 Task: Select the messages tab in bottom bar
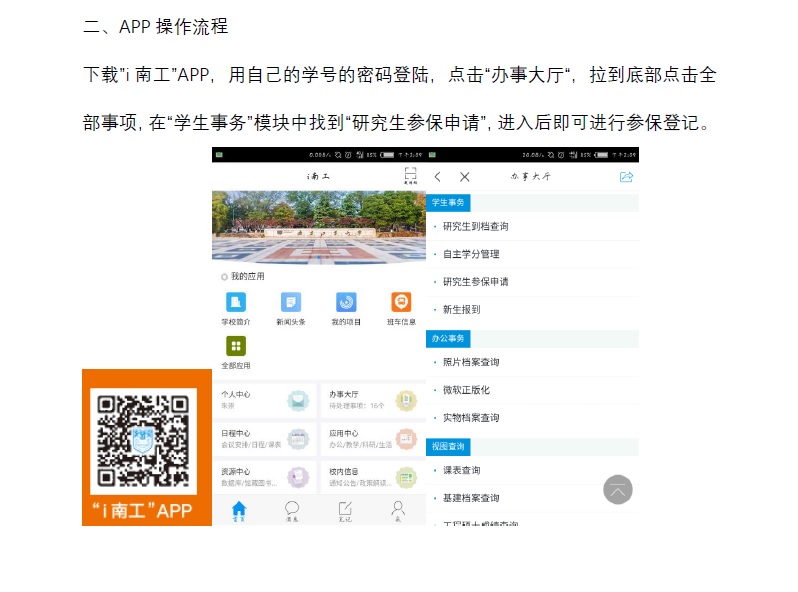292,511
